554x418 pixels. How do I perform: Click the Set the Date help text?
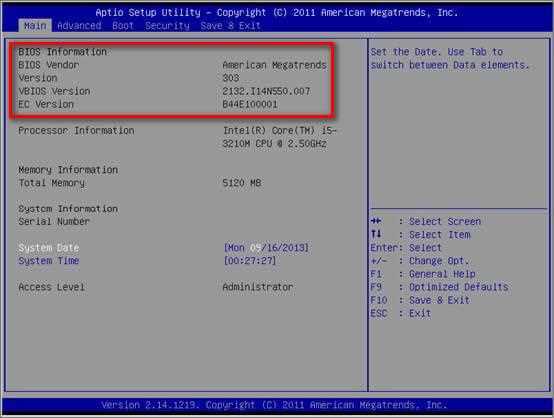[x=450, y=58]
